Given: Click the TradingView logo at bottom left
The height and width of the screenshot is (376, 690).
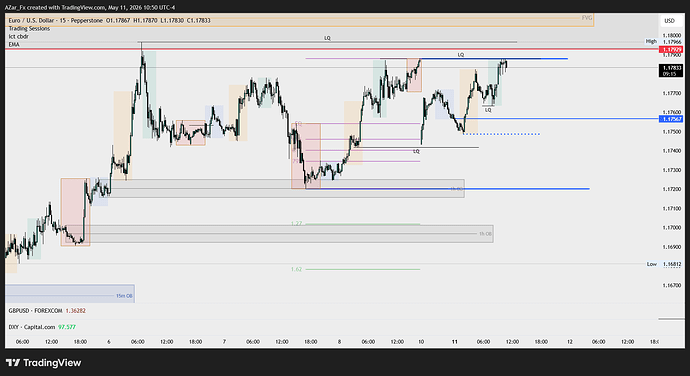Looking at the screenshot, I should (44, 363).
